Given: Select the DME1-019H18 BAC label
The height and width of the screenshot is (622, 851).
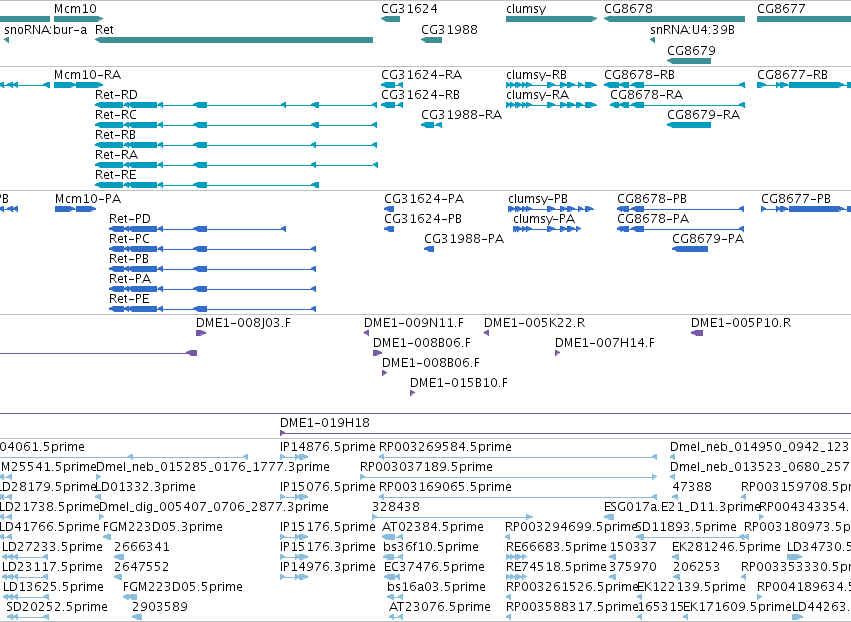Looking at the screenshot, I should (325, 423).
